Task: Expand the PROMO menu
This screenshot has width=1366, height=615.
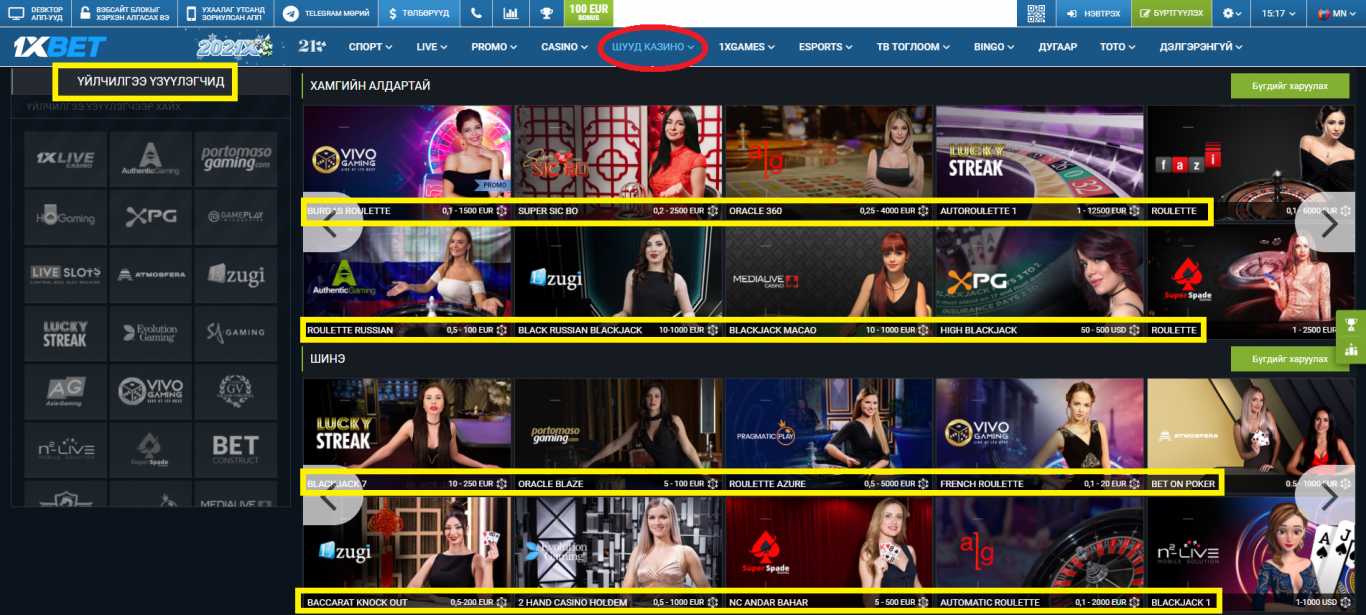Action: [x=494, y=47]
